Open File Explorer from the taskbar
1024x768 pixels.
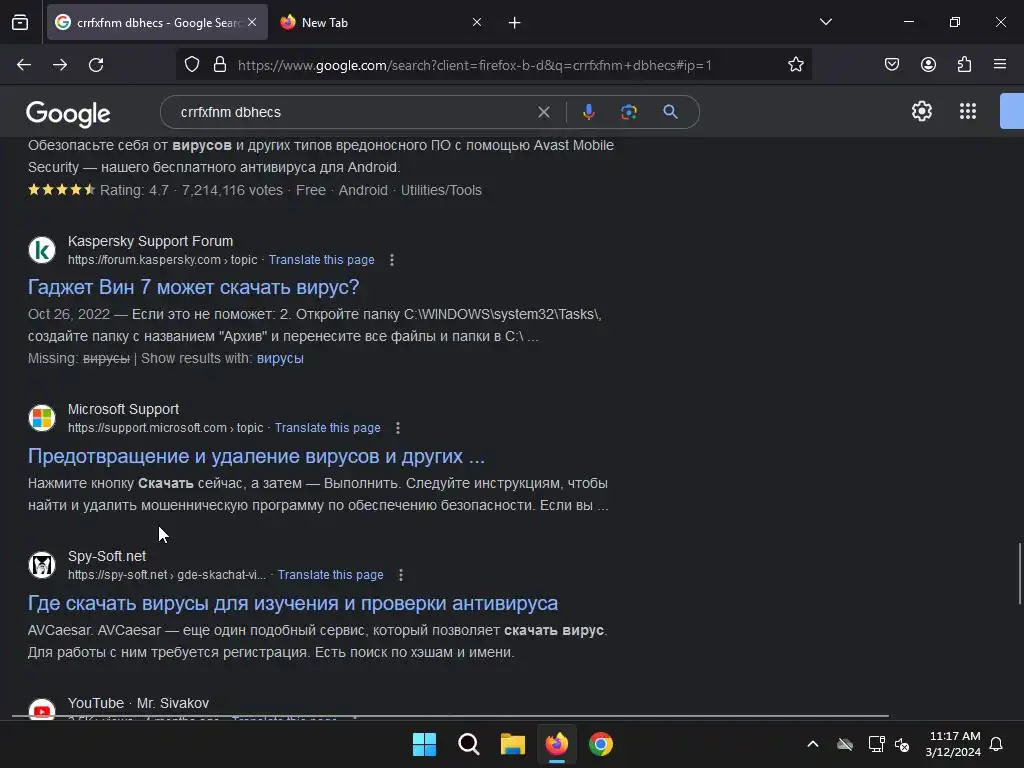tap(513, 744)
